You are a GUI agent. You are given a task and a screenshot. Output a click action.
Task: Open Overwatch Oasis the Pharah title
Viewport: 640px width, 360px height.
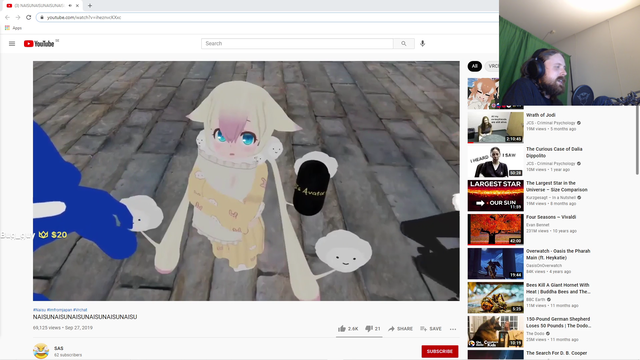pos(558,254)
